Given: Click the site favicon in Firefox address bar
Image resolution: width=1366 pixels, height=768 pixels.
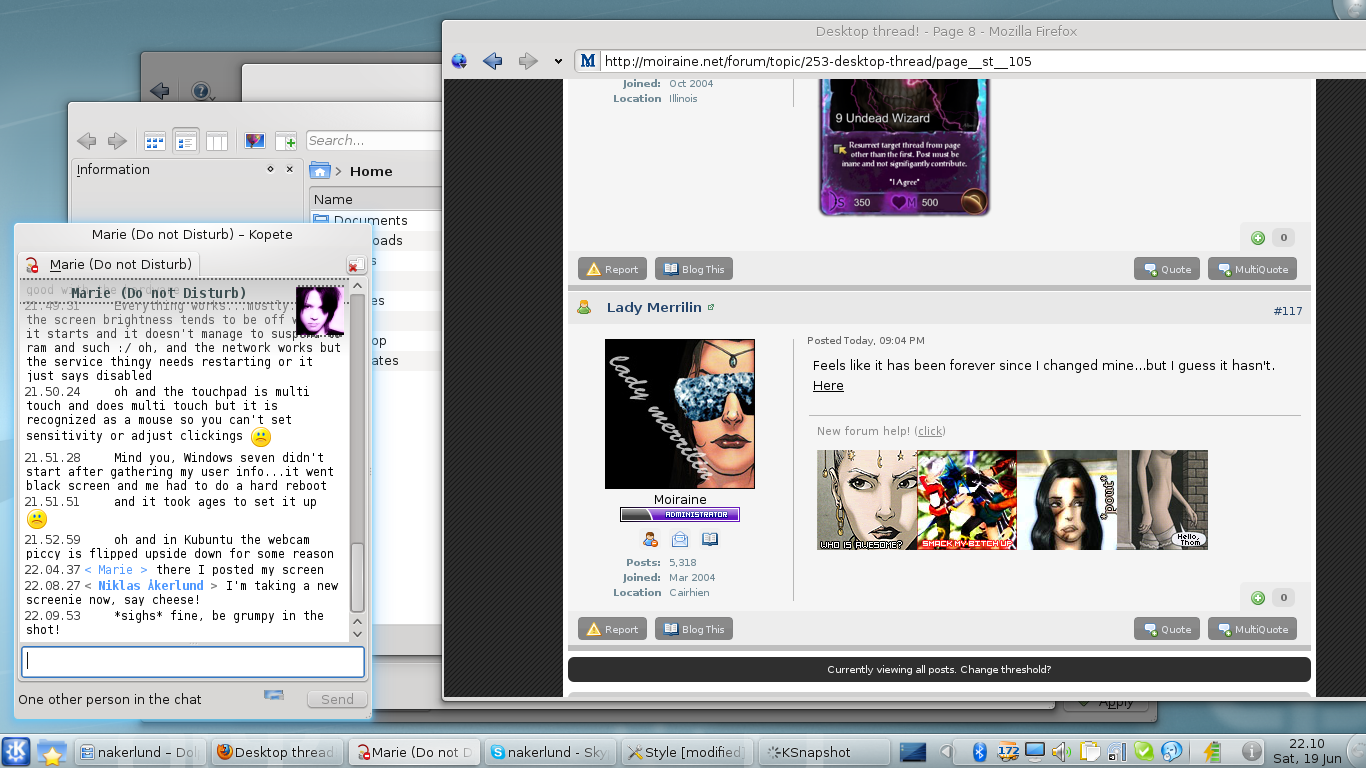Looking at the screenshot, I should click(x=588, y=62).
